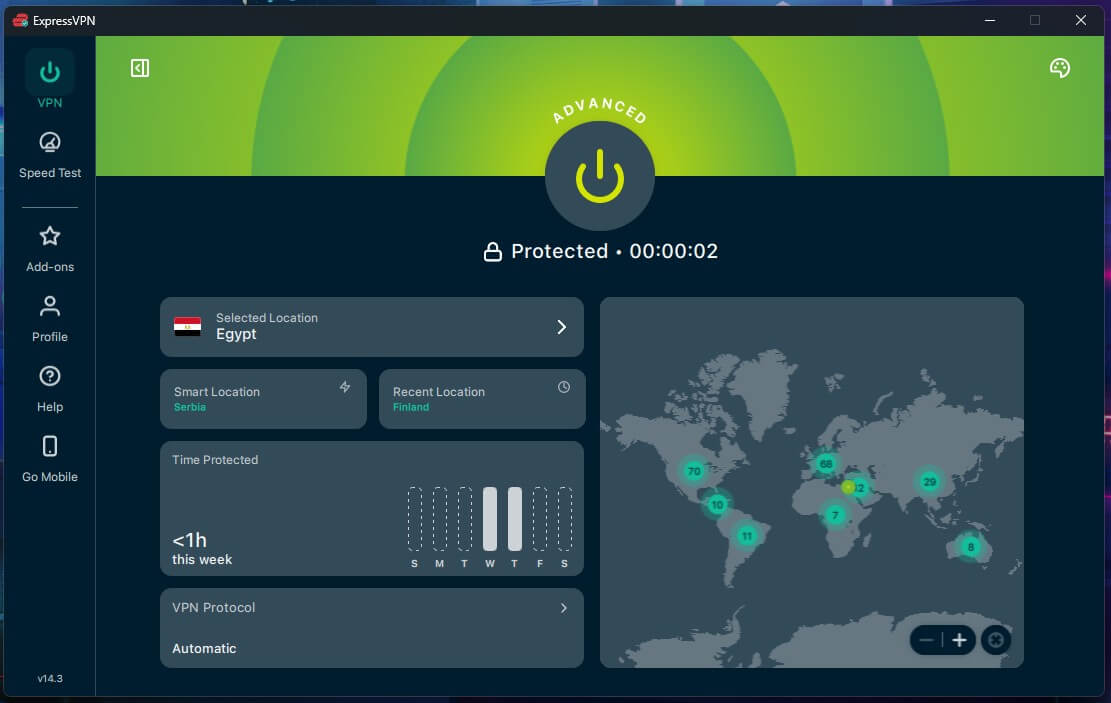Expand the Selected Location chevron arrow
Viewport: 1111px width, 703px height.
561,327
